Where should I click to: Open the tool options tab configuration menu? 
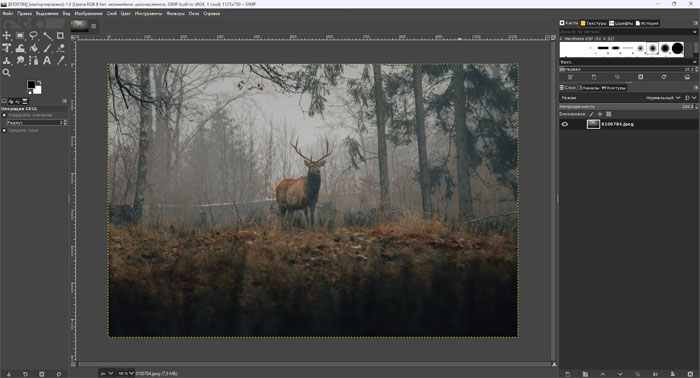point(64,101)
